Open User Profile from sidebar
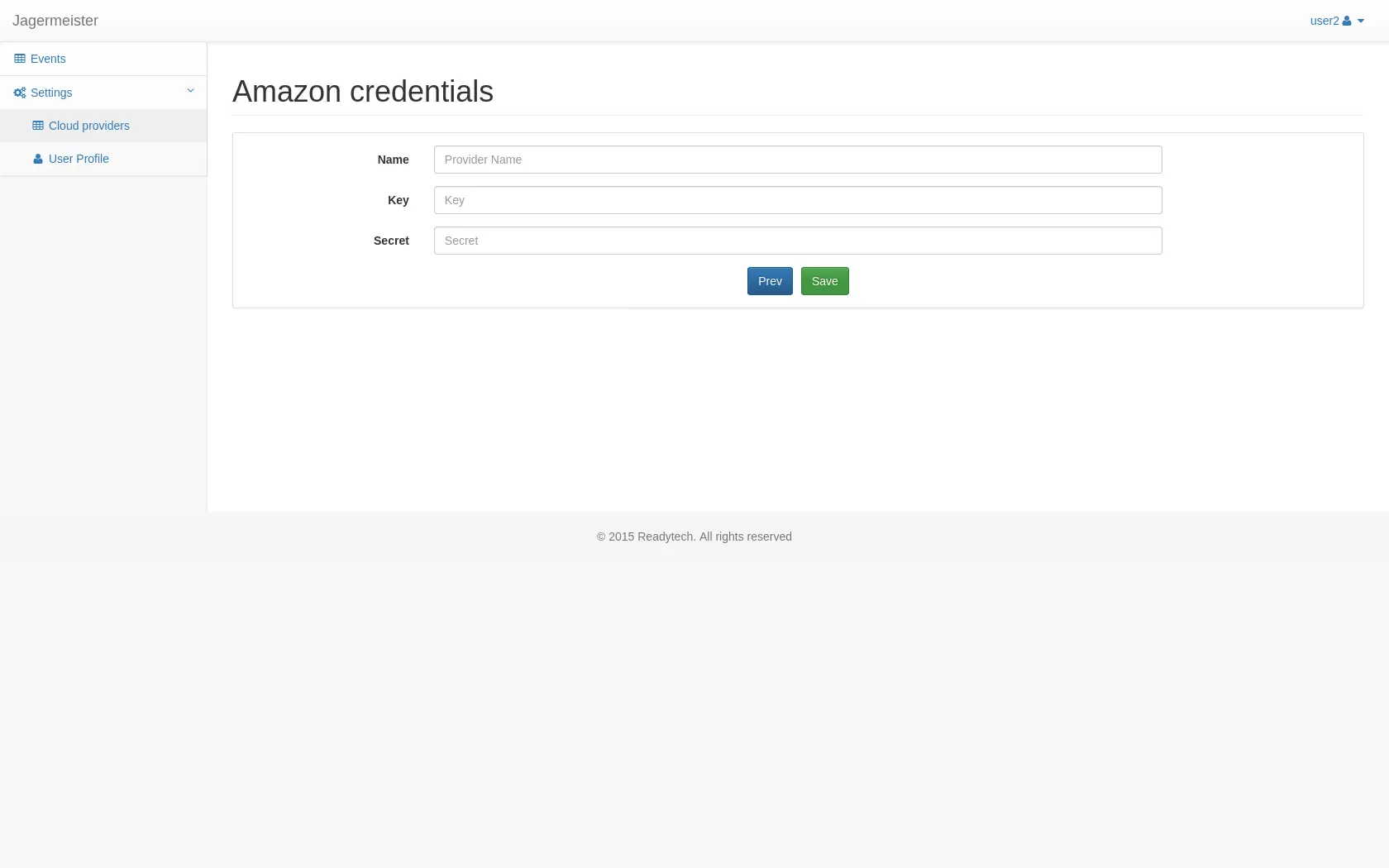The height and width of the screenshot is (868, 1389). point(79,159)
